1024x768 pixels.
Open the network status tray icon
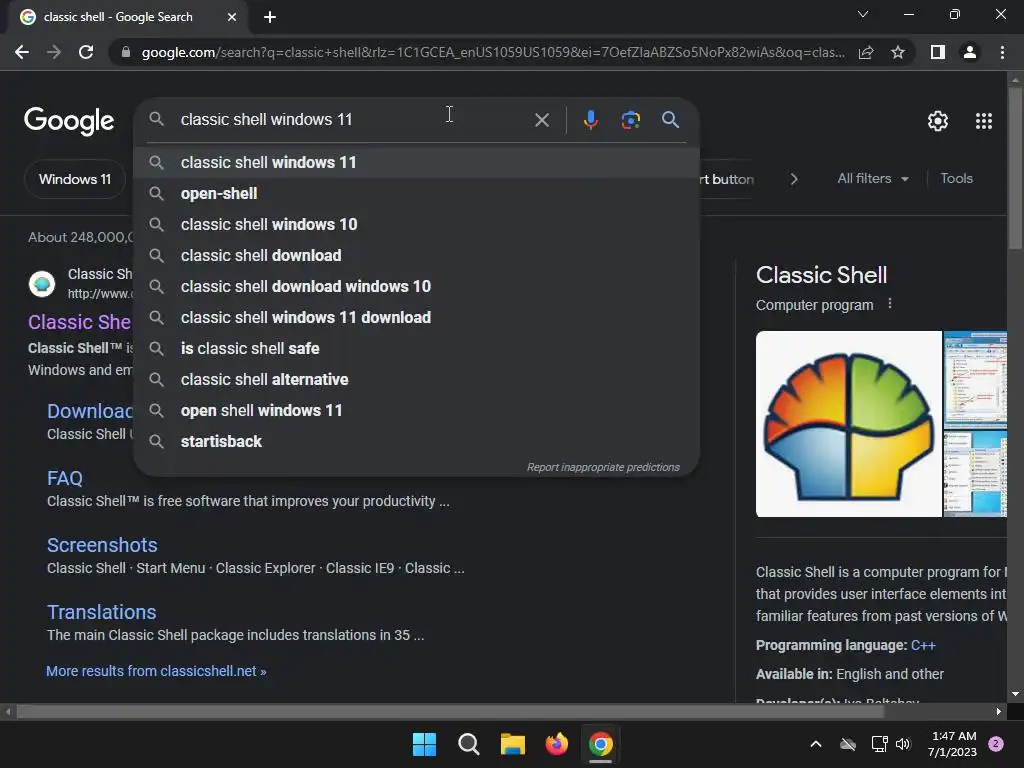click(x=879, y=744)
